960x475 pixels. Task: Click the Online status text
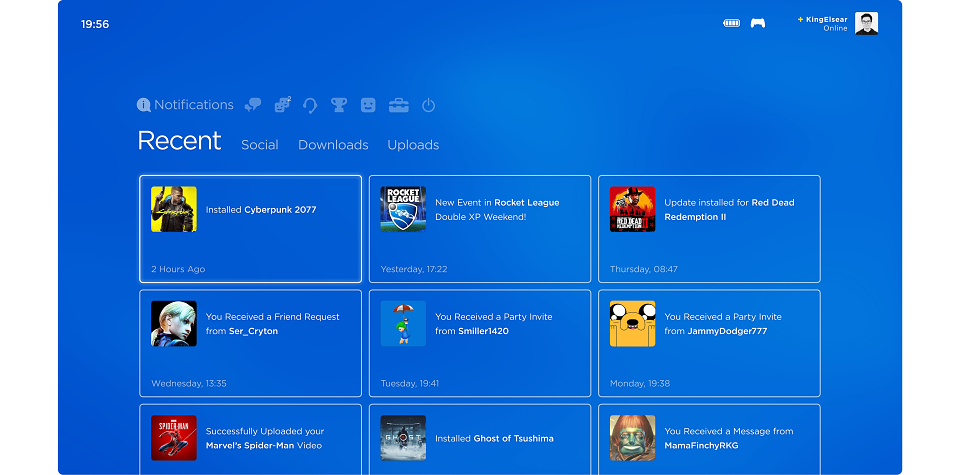[x=835, y=29]
